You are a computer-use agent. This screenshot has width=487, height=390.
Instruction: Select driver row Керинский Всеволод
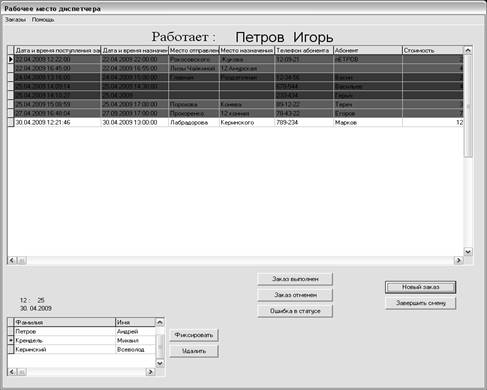pos(82,349)
